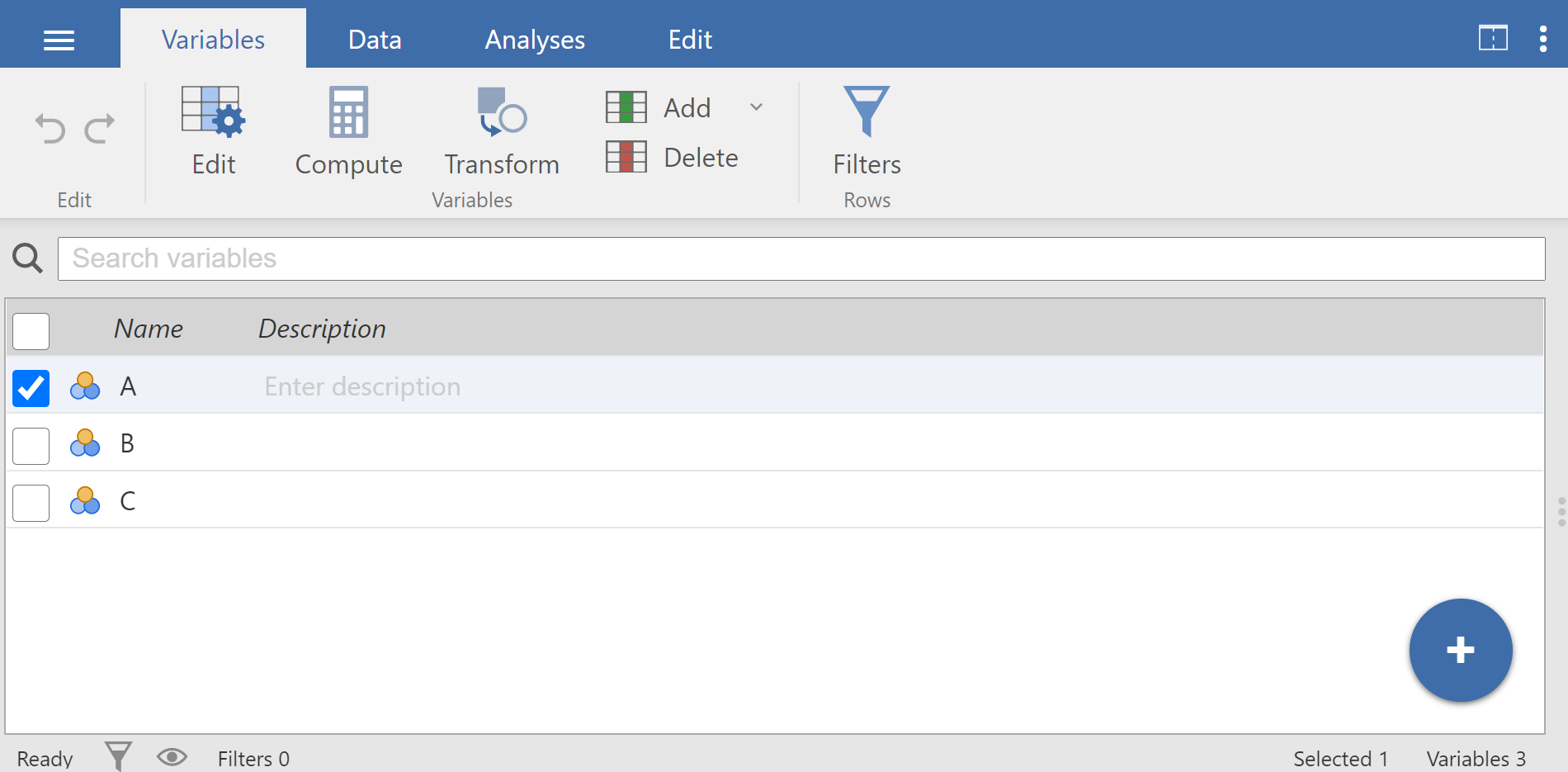1568x772 pixels.
Task: Click the Compute variable calculator icon
Action: pos(348,130)
